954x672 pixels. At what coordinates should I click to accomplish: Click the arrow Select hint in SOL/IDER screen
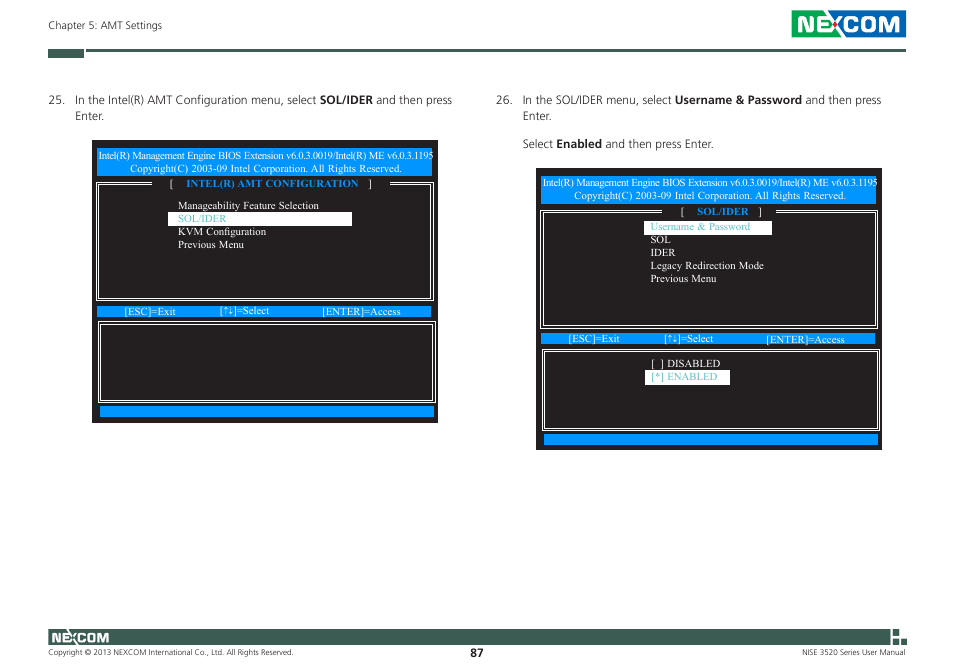[x=689, y=339]
